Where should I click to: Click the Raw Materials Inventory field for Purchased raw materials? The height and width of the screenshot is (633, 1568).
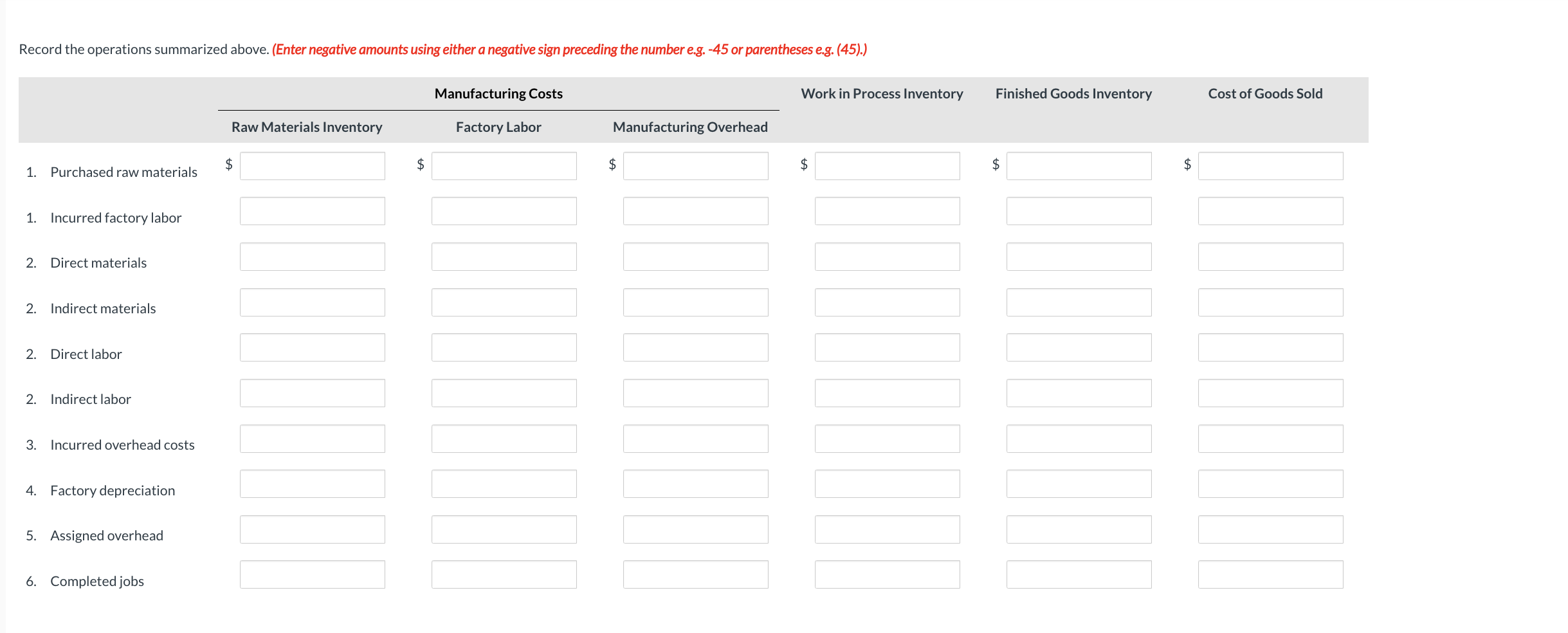(311, 166)
